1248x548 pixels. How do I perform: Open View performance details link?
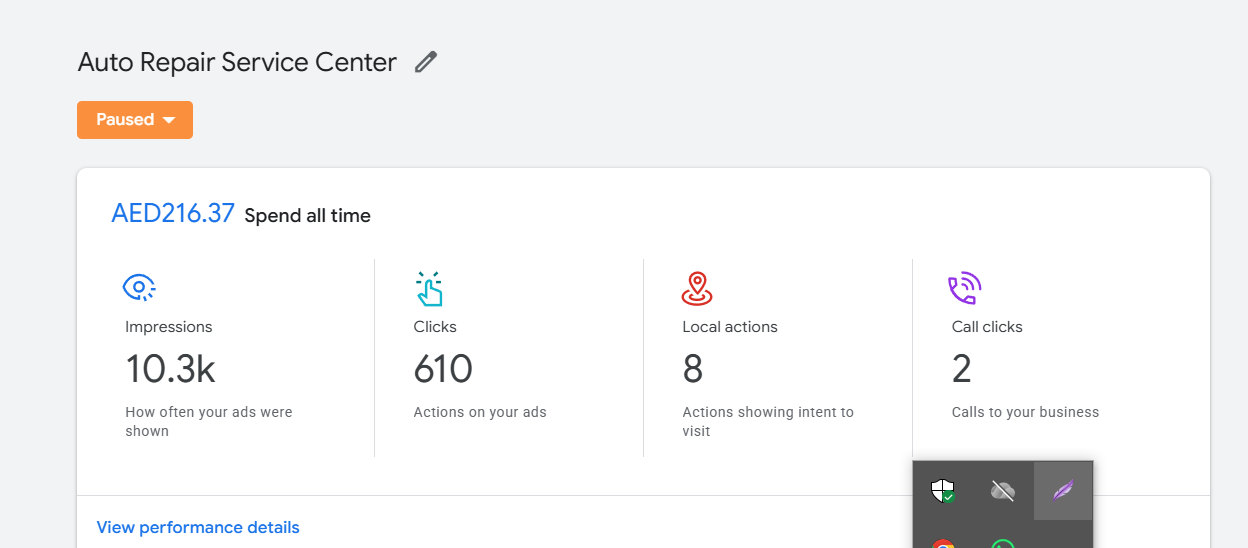point(198,527)
